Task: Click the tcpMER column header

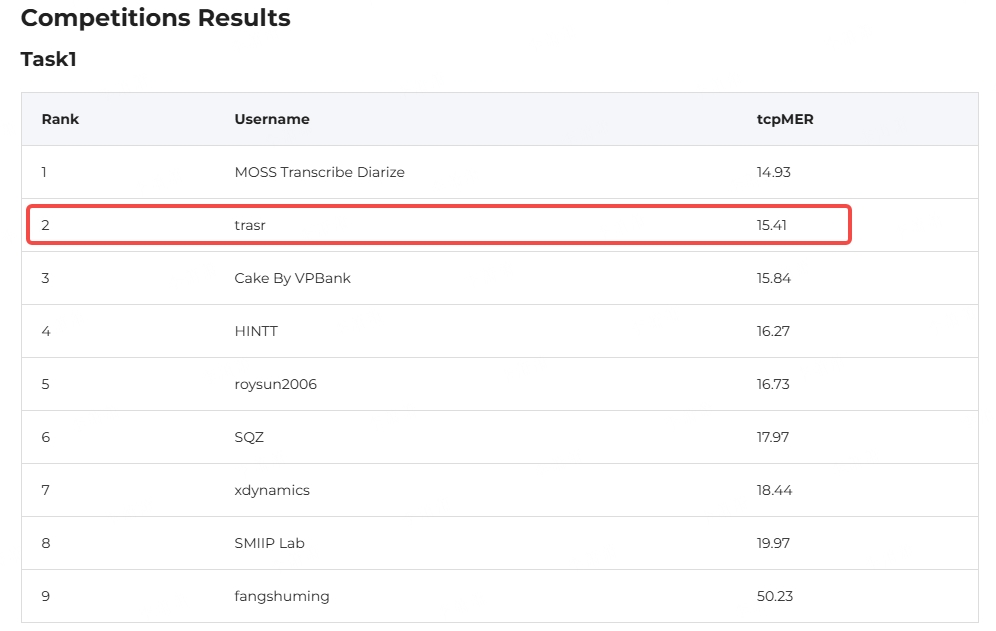Action: pyautogui.click(x=785, y=119)
